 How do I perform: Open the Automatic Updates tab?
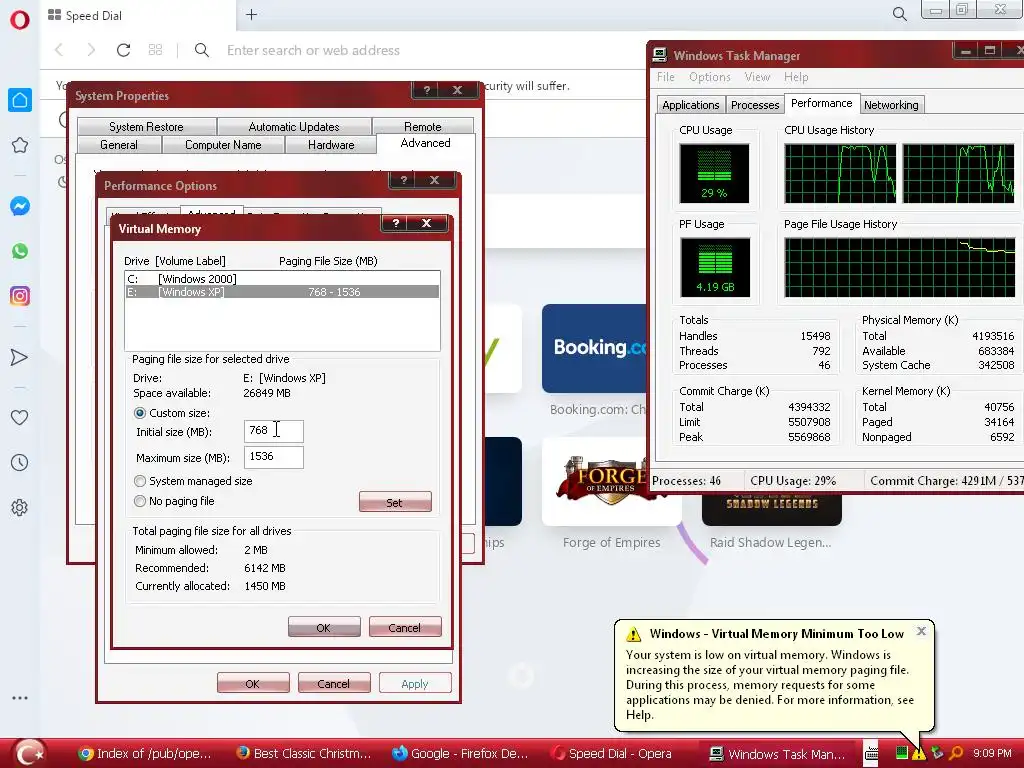(294, 127)
